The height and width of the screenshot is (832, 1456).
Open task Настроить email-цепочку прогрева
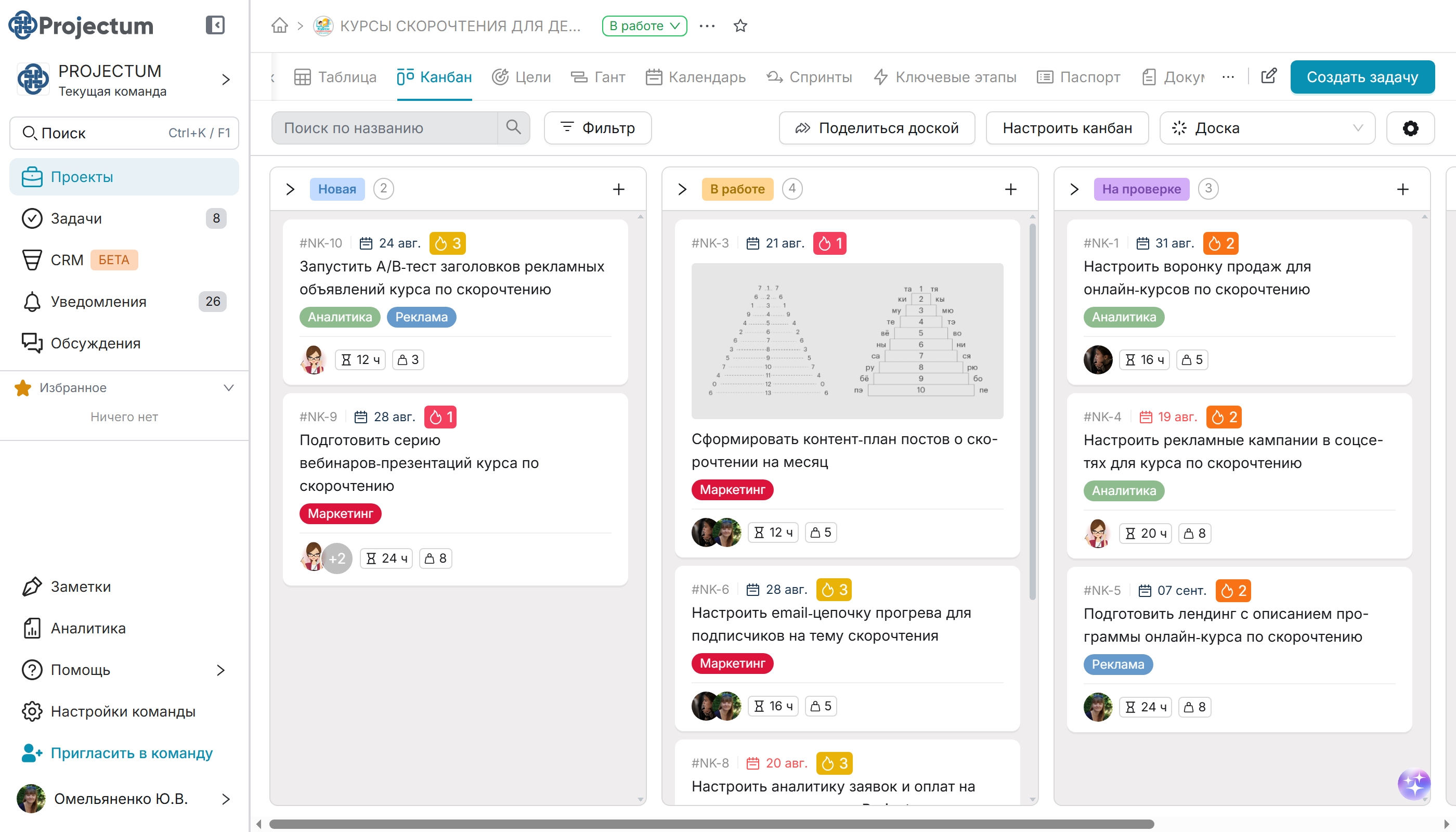coord(831,624)
